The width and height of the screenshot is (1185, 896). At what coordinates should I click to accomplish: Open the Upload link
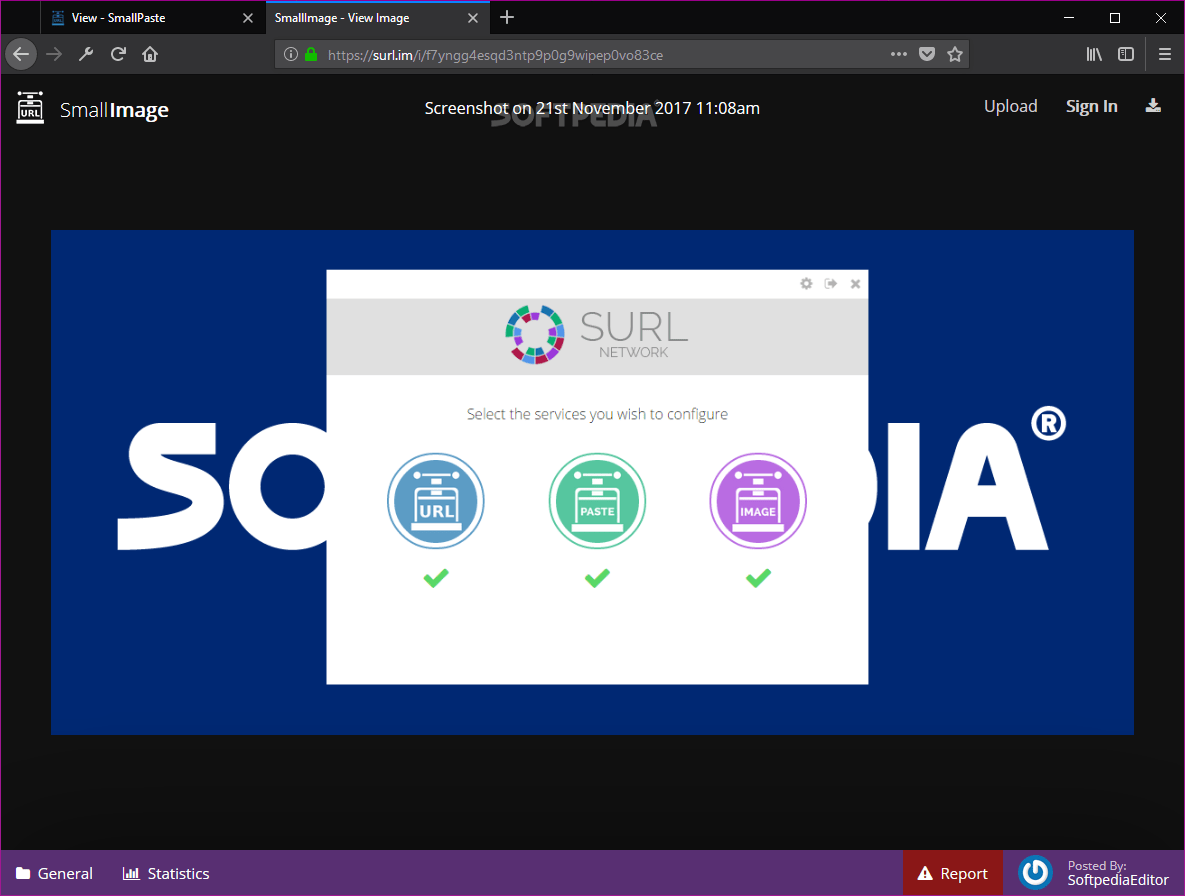[1010, 107]
